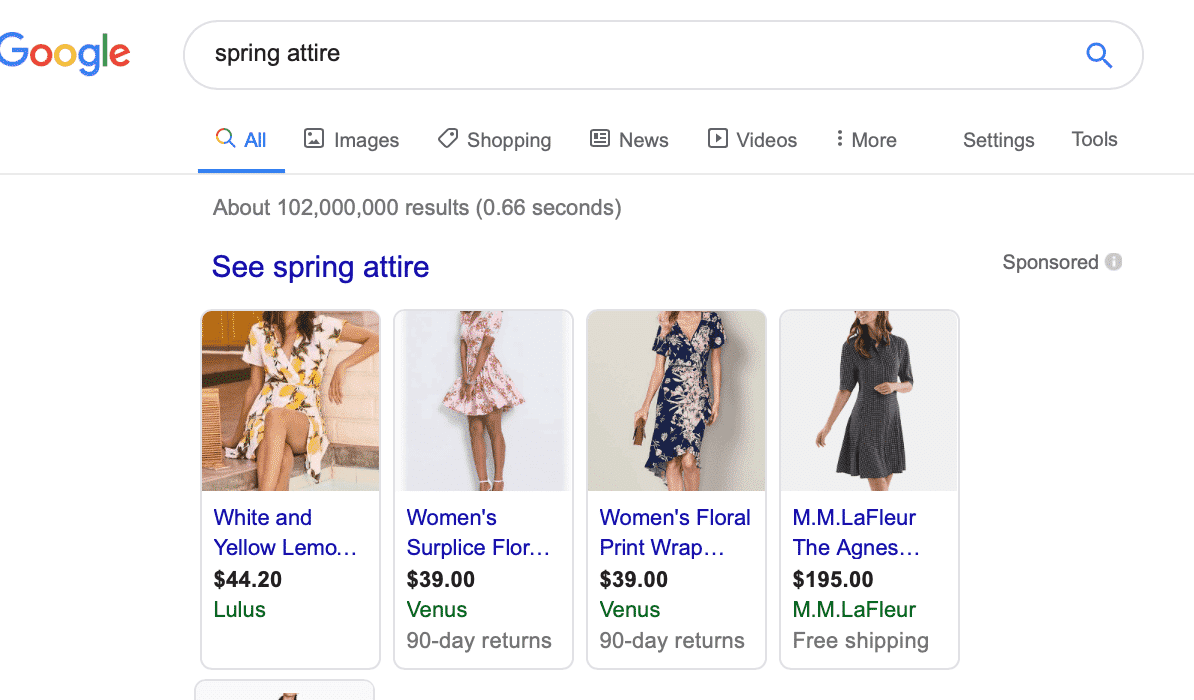Click the $44.20 price
Image resolution: width=1194 pixels, height=700 pixels.
247,579
